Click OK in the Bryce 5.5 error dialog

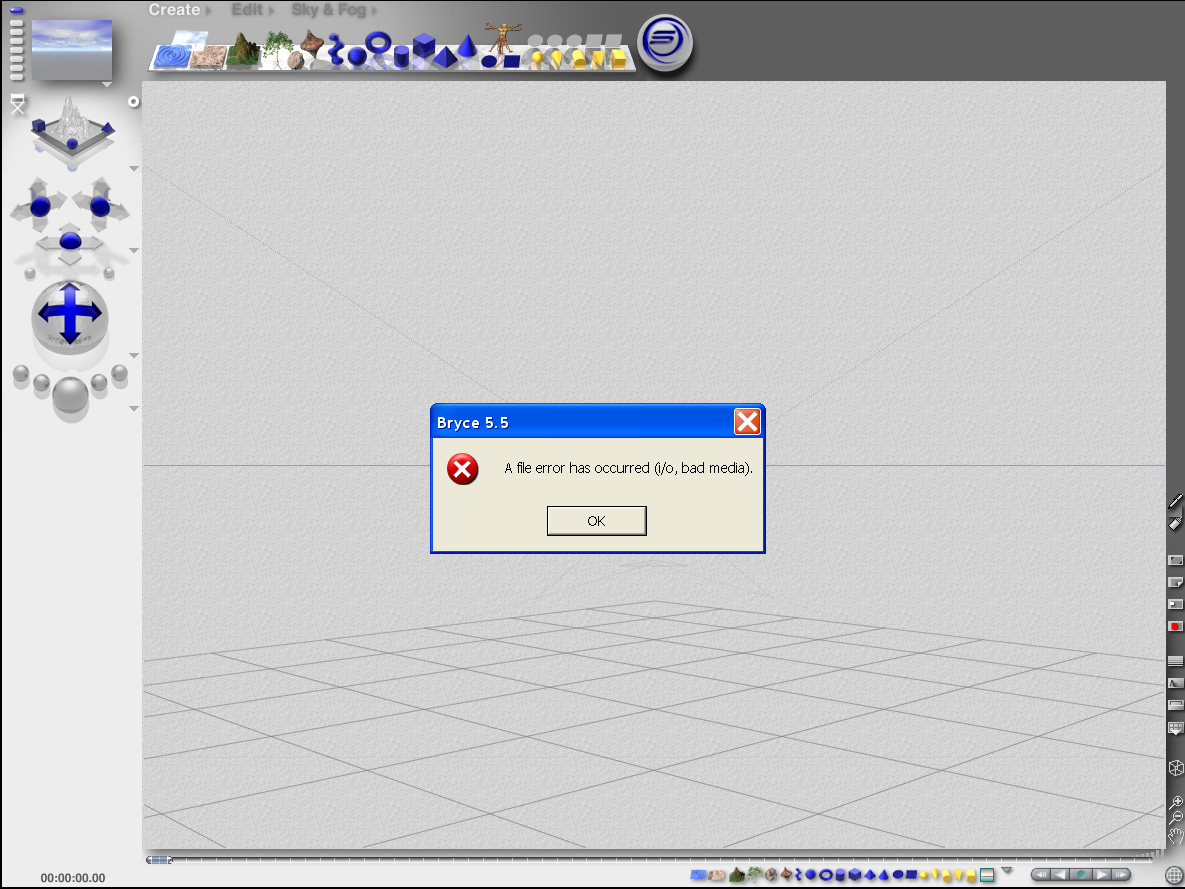click(x=596, y=521)
